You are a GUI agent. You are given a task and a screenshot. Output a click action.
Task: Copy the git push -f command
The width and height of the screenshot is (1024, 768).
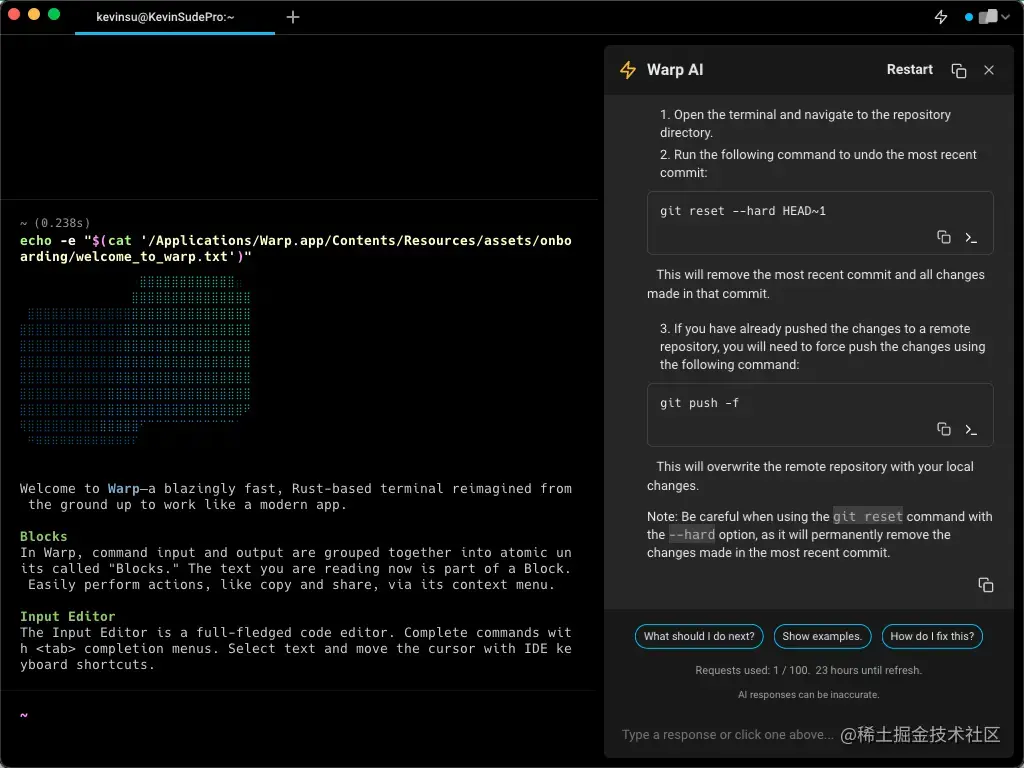point(943,429)
